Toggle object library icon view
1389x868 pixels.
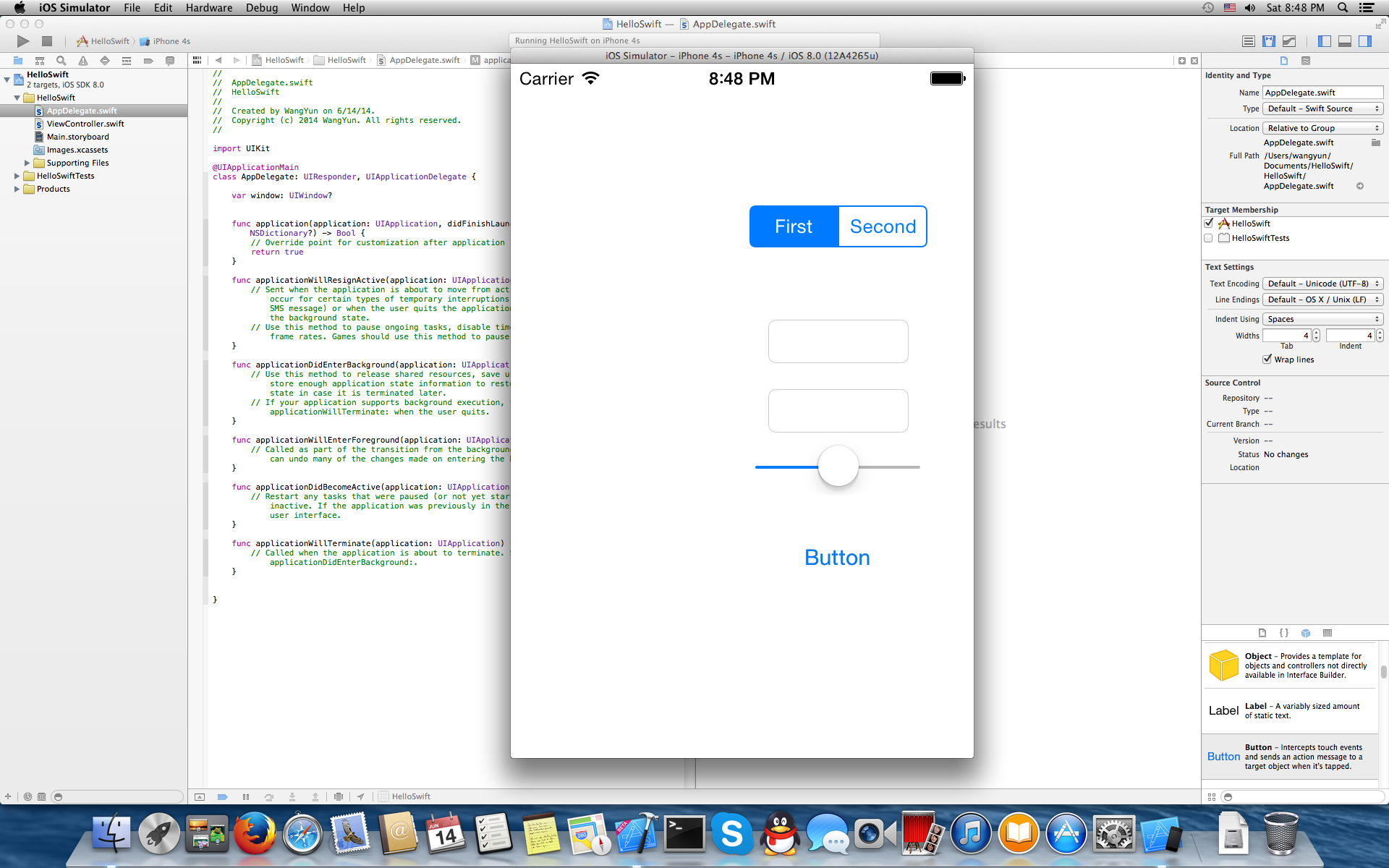pos(1212,796)
